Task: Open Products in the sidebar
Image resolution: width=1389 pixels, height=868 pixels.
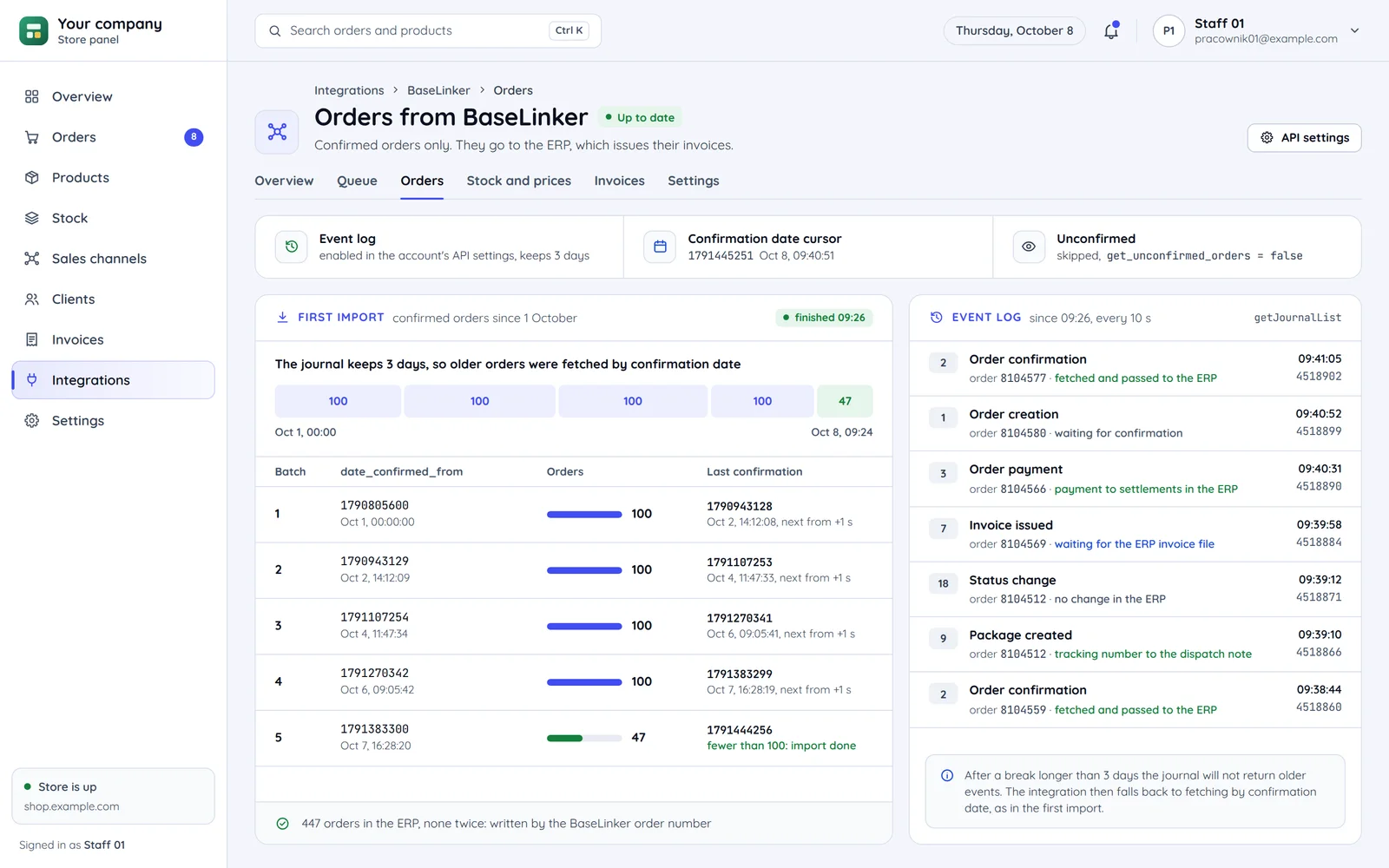Action: [x=113, y=178]
